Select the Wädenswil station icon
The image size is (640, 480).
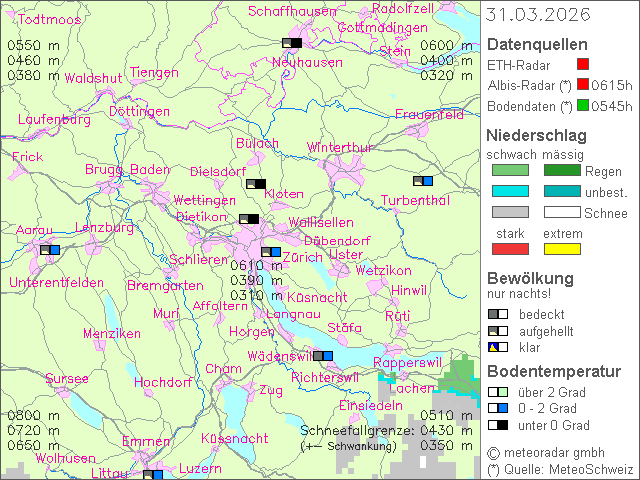[x=323, y=355]
